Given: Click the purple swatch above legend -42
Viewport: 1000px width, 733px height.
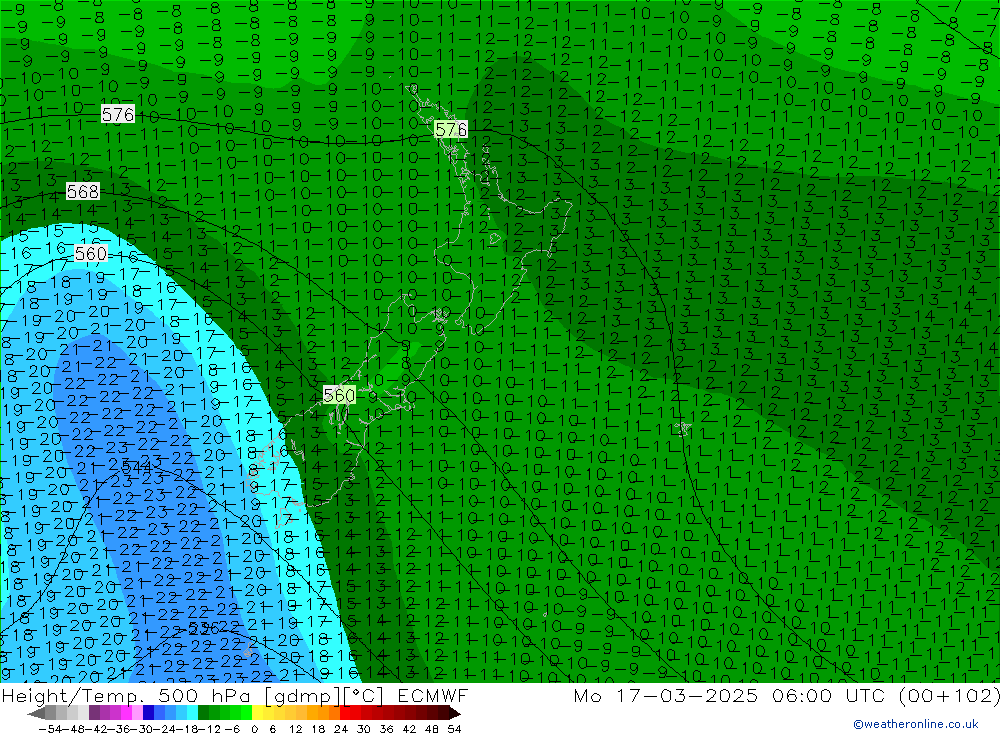Looking at the screenshot, I should (x=94, y=713).
